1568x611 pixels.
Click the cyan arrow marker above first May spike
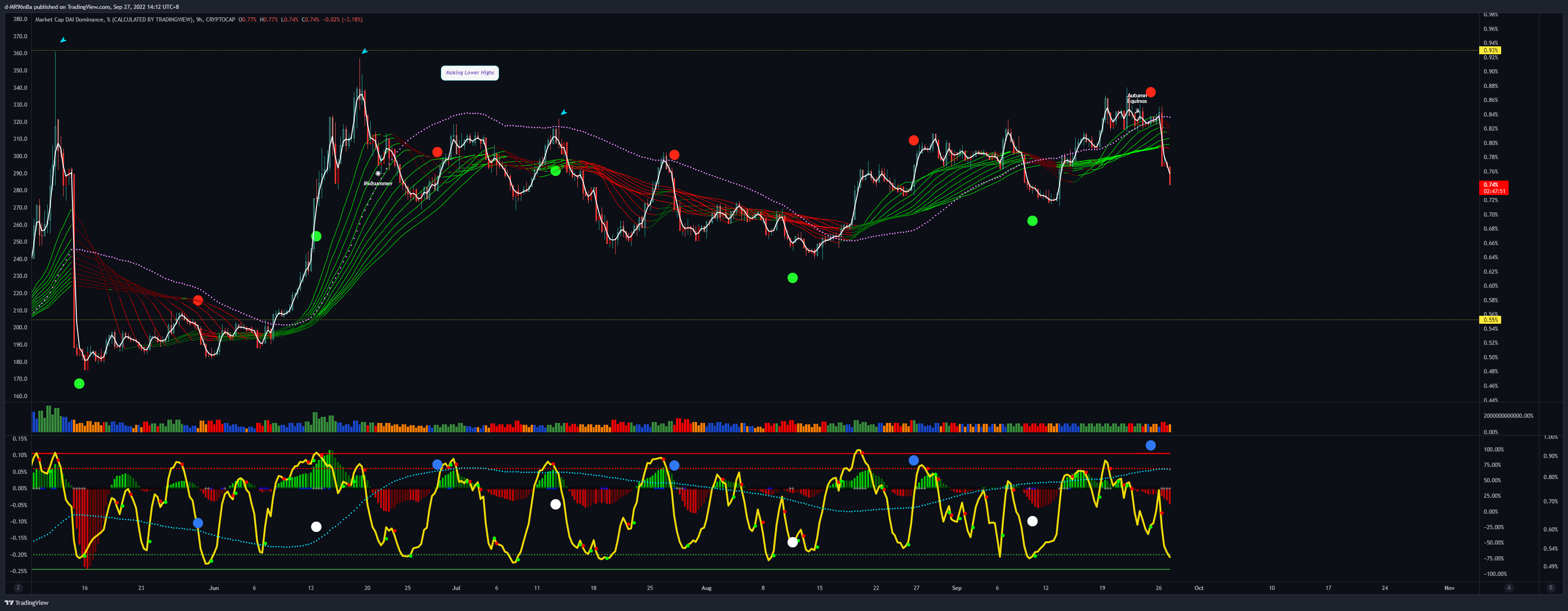click(x=63, y=40)
